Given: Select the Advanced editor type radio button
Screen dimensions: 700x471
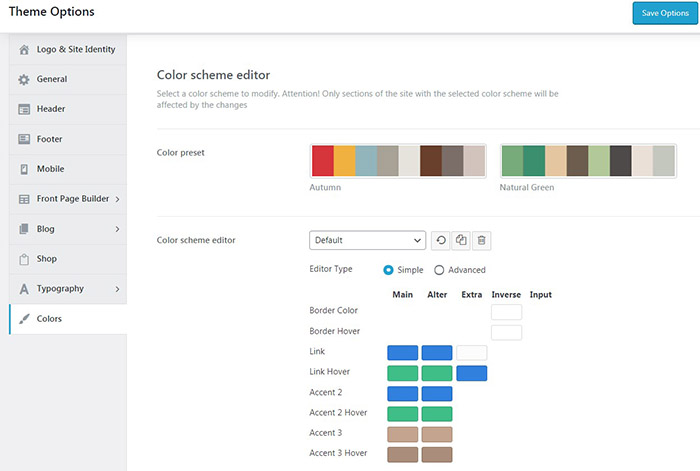Looking at the screenshot, I should pos(439,270).
